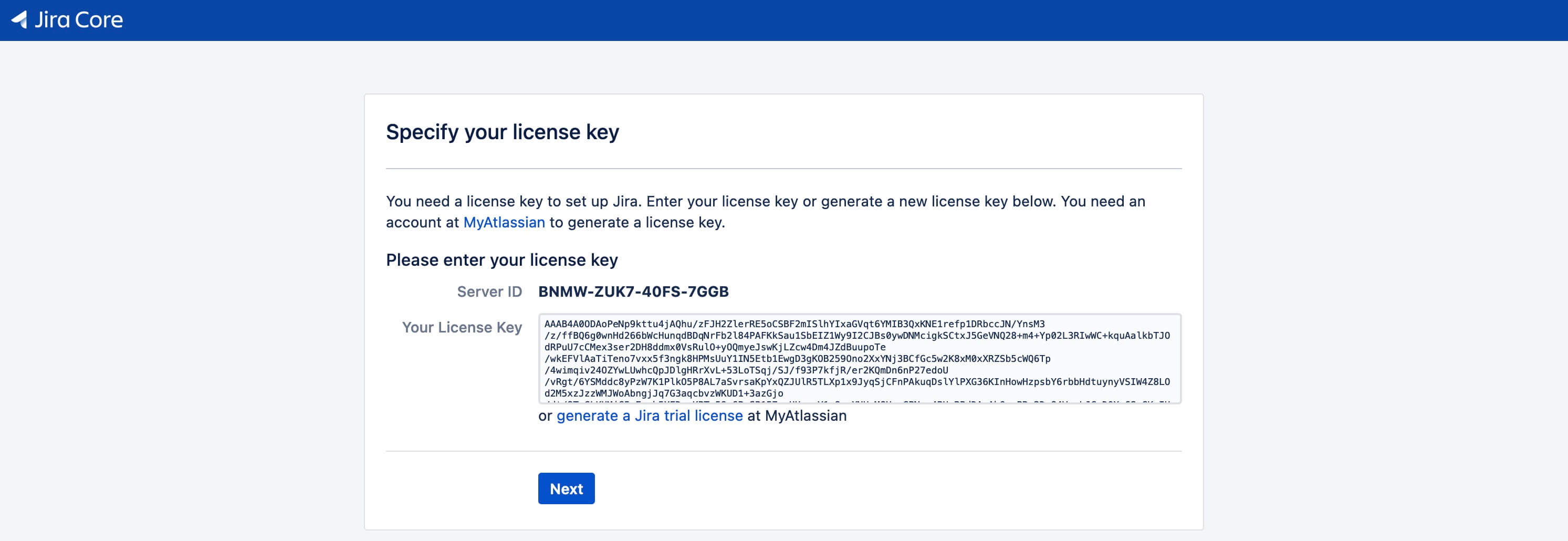
Task: Click the Jira Core logo icon
Action: 19,20
